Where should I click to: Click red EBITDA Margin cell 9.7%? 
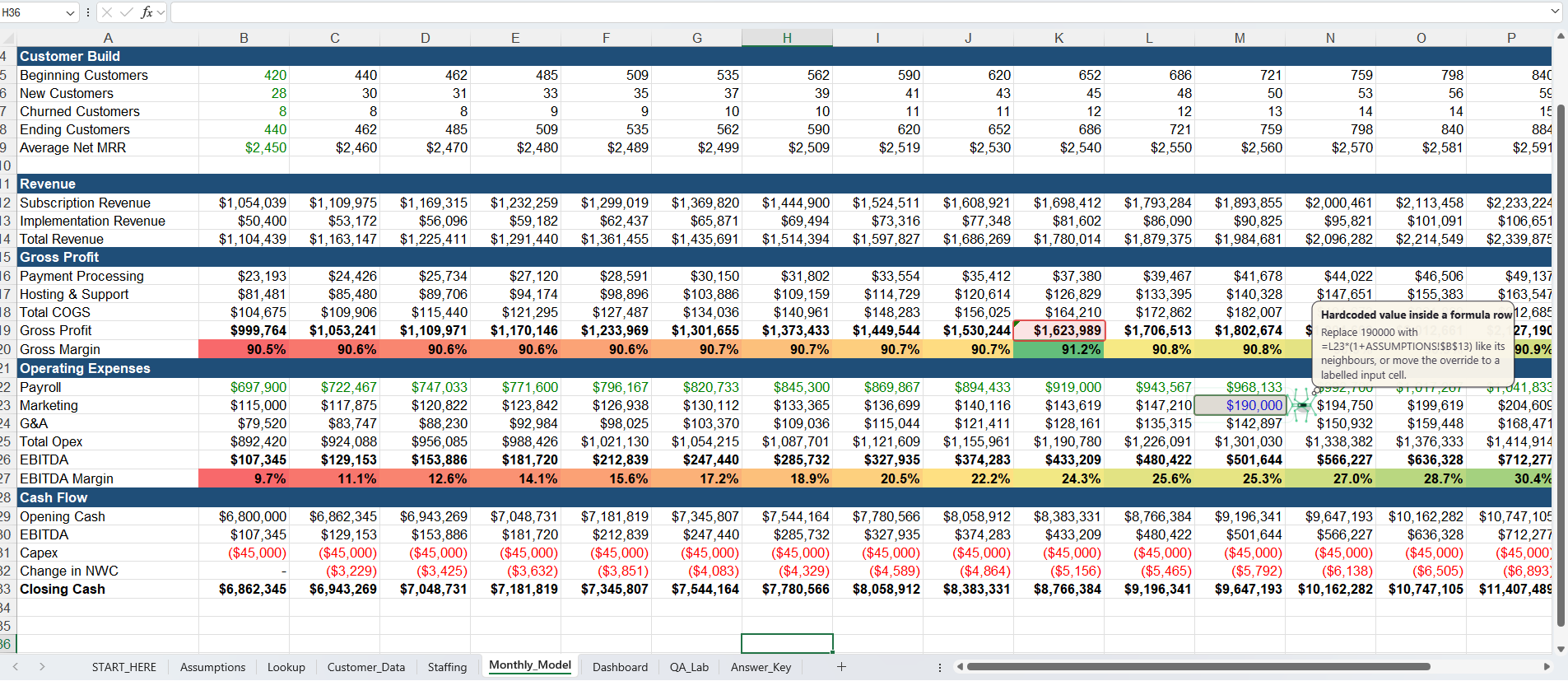pos(244,478)
